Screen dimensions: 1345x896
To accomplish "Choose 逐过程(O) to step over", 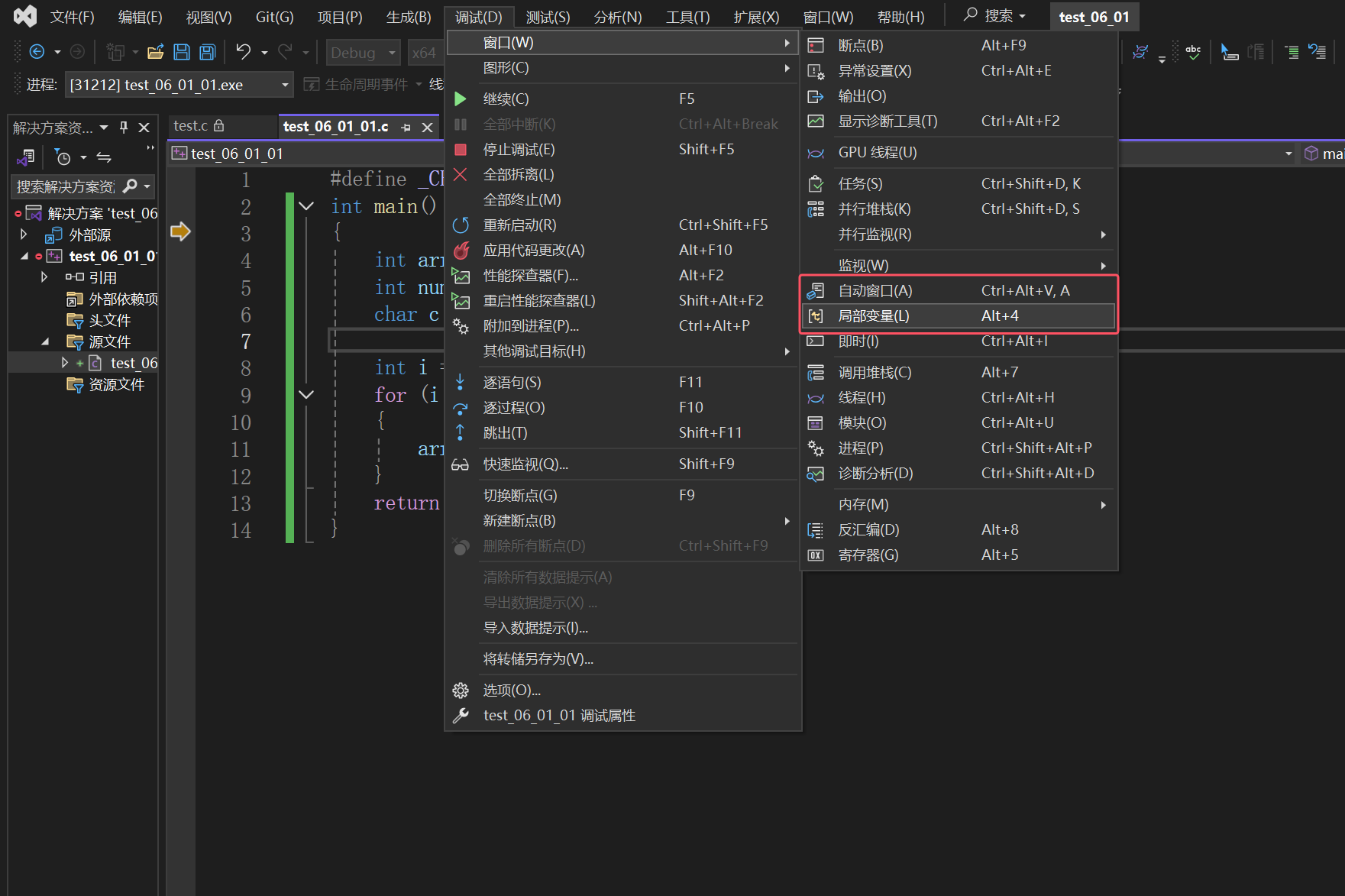I will pyautogui.click(x=623, y=407).
